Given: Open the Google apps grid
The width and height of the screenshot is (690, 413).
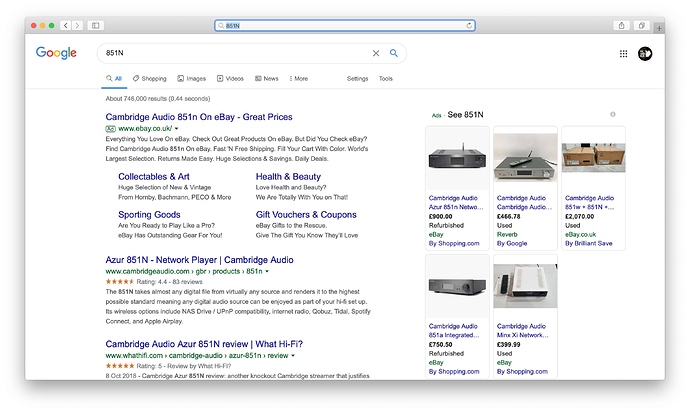Looking at the screenshot, I should click(624, 54).
